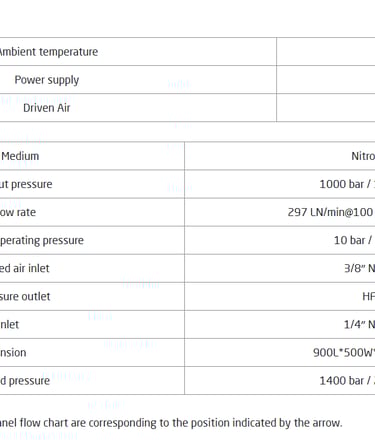This screenshot has width=375, height=440.
Task: Click the 1000 bar pressure value
Action: [347, 184]
